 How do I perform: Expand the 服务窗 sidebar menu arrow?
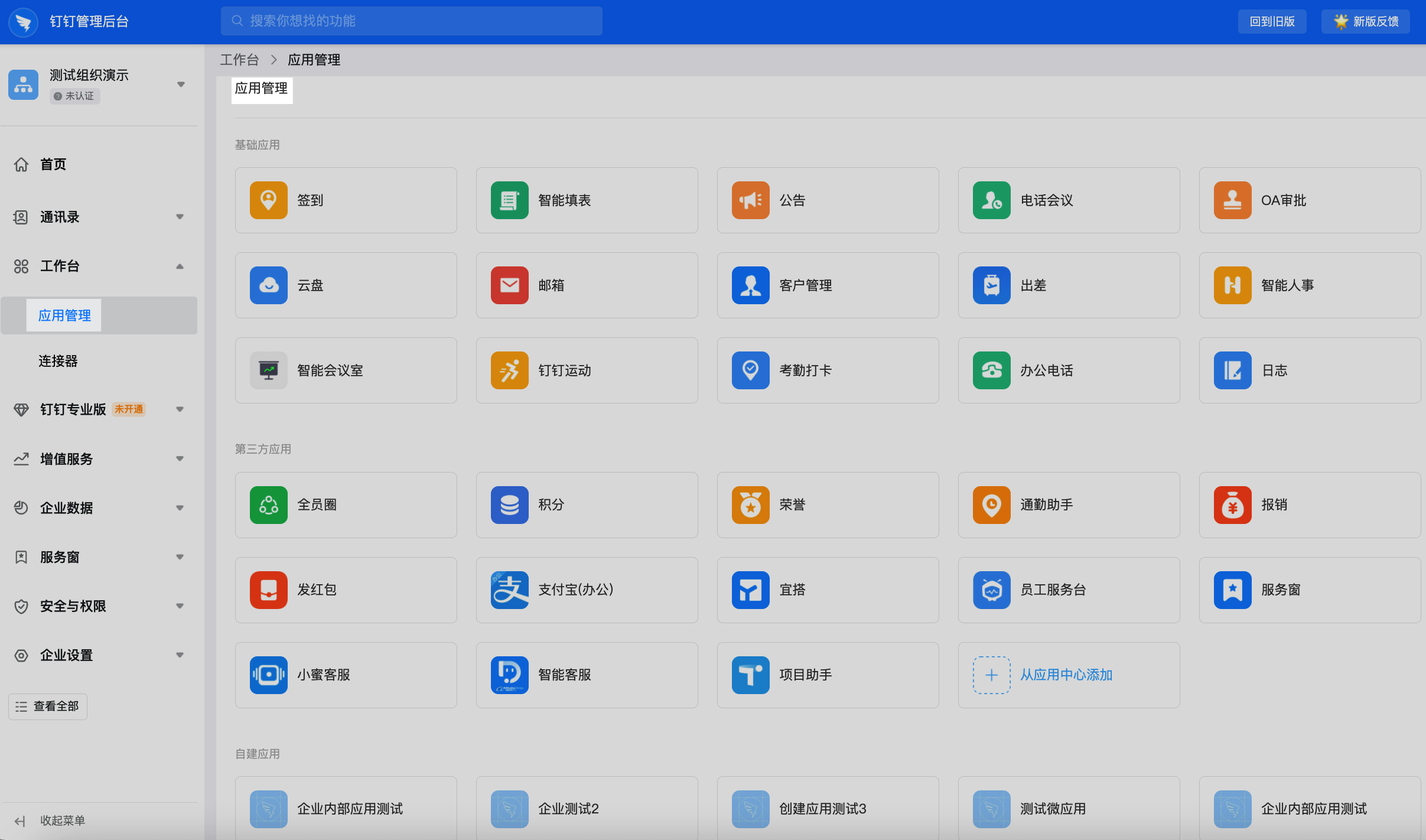[180, 557]
